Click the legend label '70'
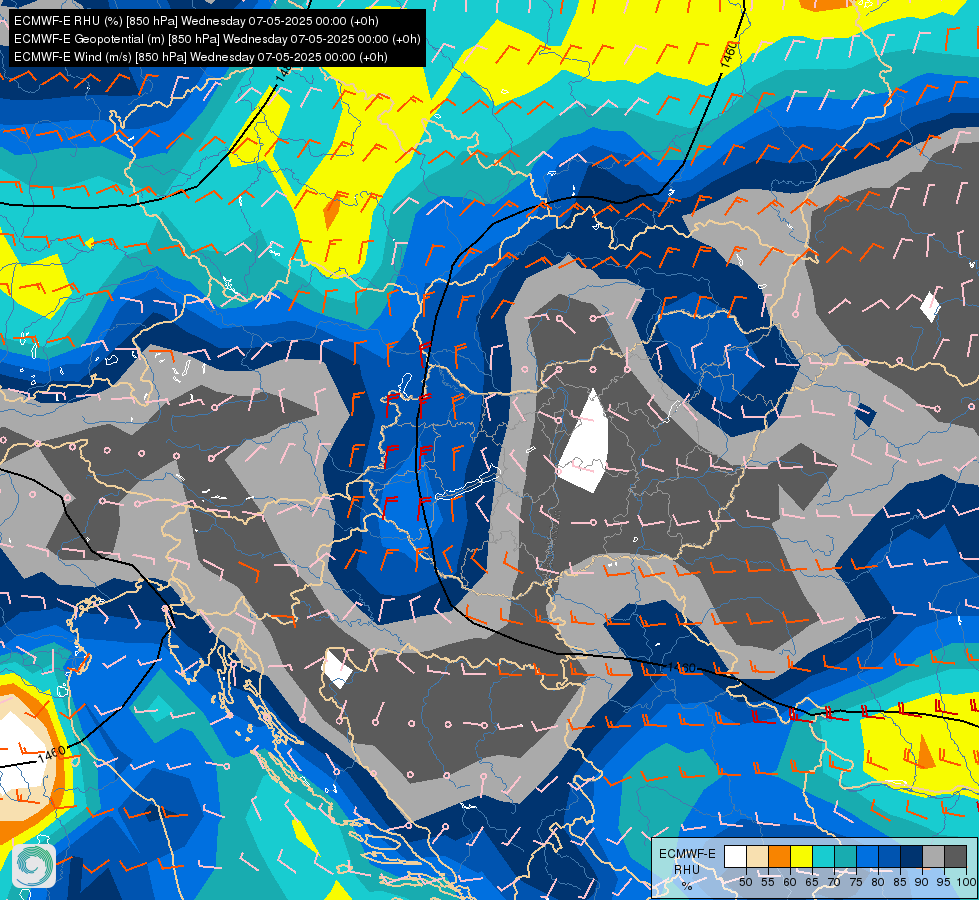The height and width of the screenshot is (900, 979). [834, 882]
